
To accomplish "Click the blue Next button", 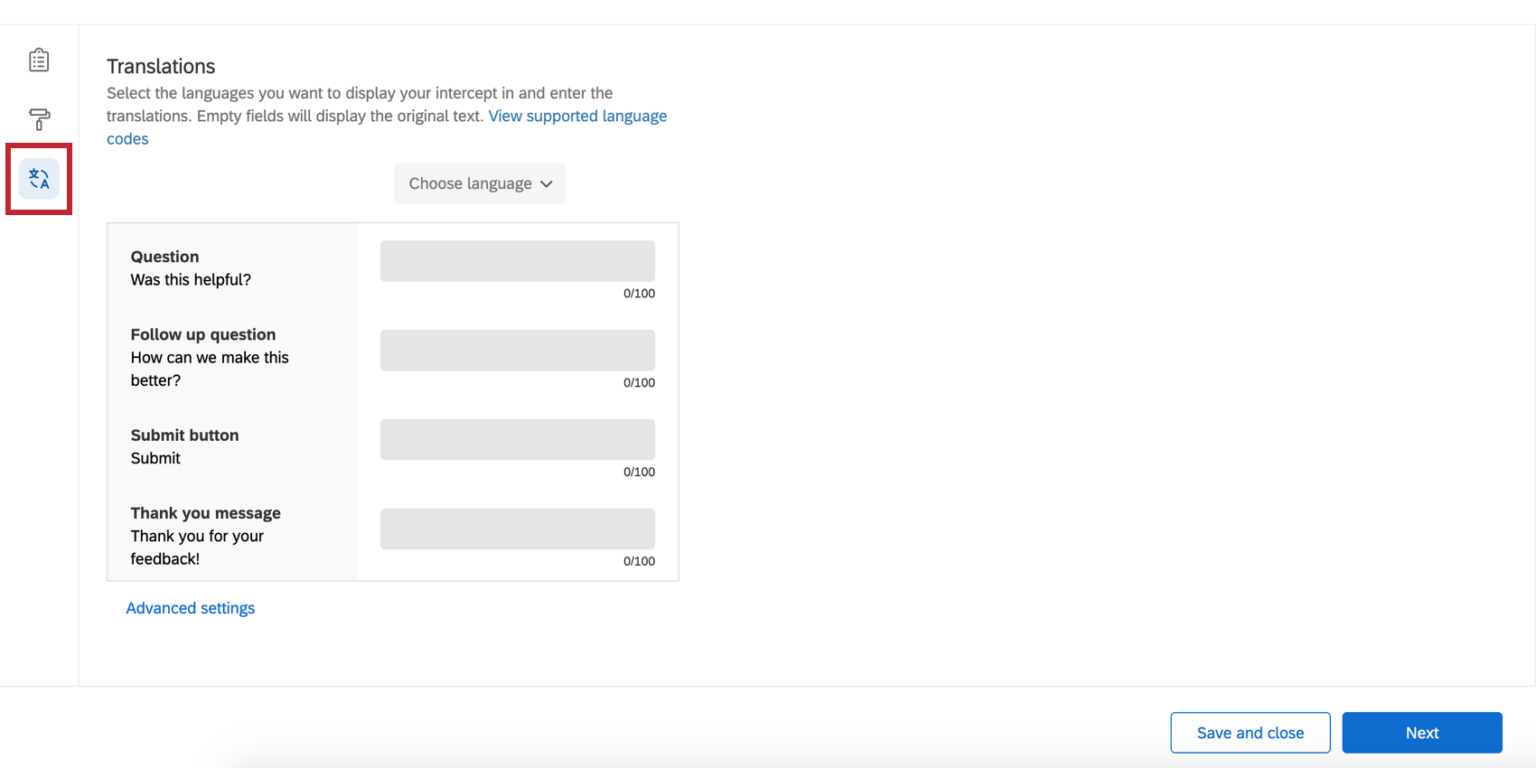I will (1421, 733).
